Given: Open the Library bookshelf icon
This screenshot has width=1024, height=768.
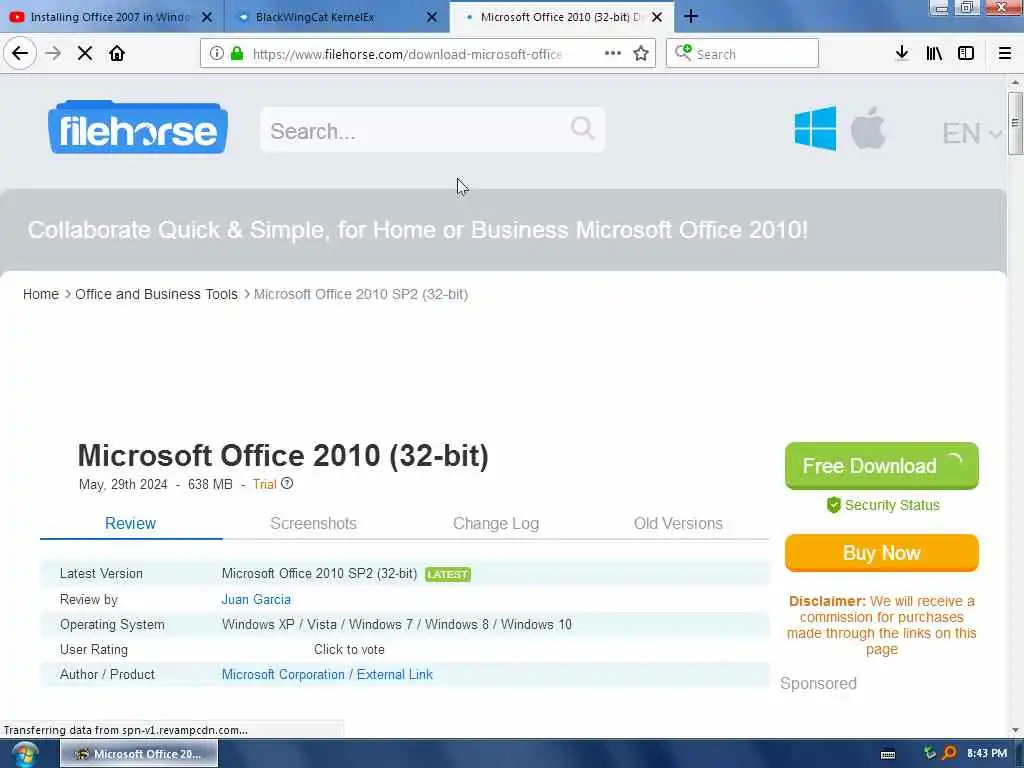Looking at the screenshot, I should point(934,53).
